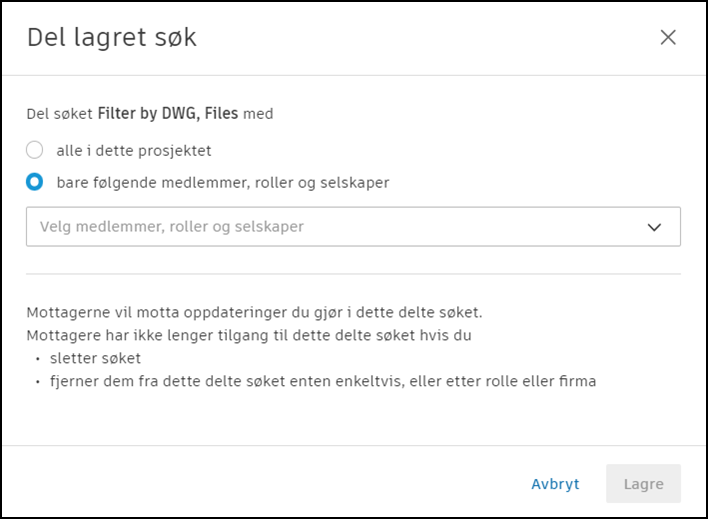708x519 pixels.
Task: Select the 'bare følgende medlemmer' radio button
Action: 35,182
